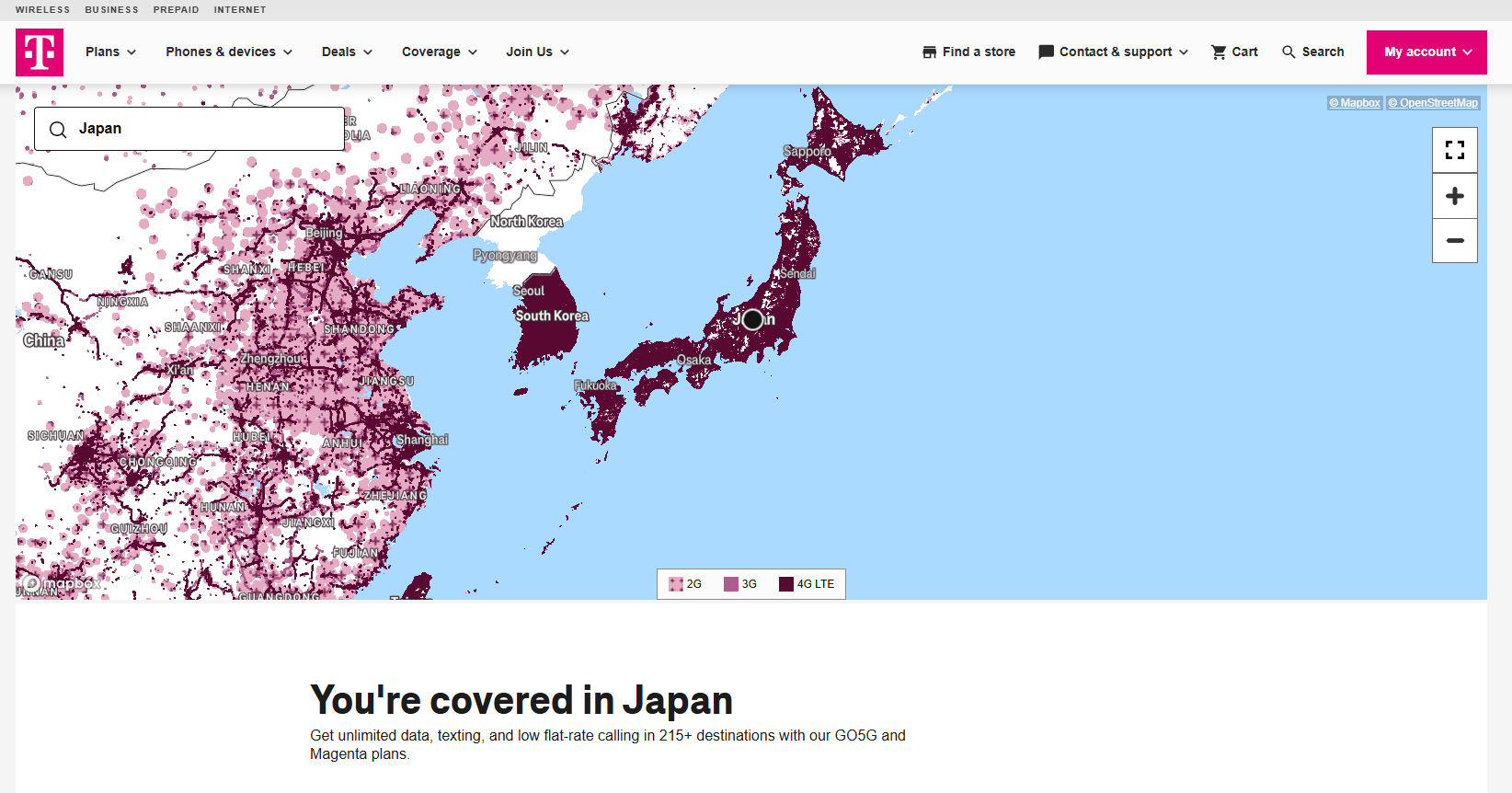
Task: Click the T-Mobile logo
Action: click(x=40, y=52)
